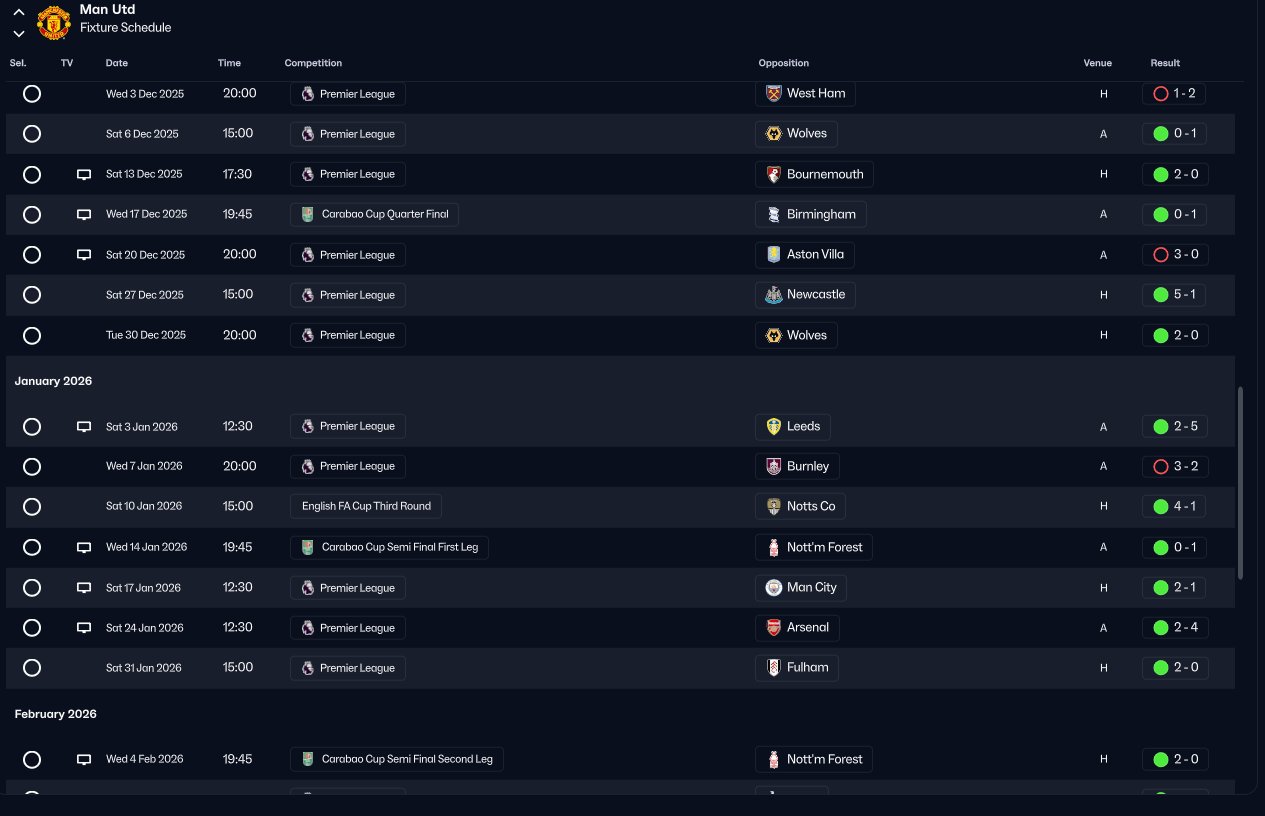Click the Man City club badge icon
The width and height of the screenshot is (1265, 816).
(x=773, y=587)
